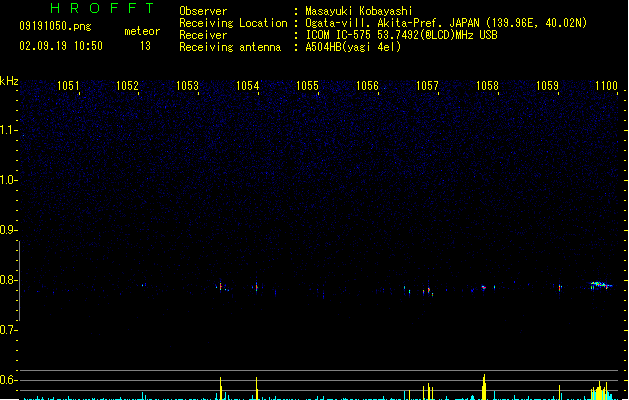The image size is (629, 400).
Task: Click the HROFFT title text
Action: [103, 8]
